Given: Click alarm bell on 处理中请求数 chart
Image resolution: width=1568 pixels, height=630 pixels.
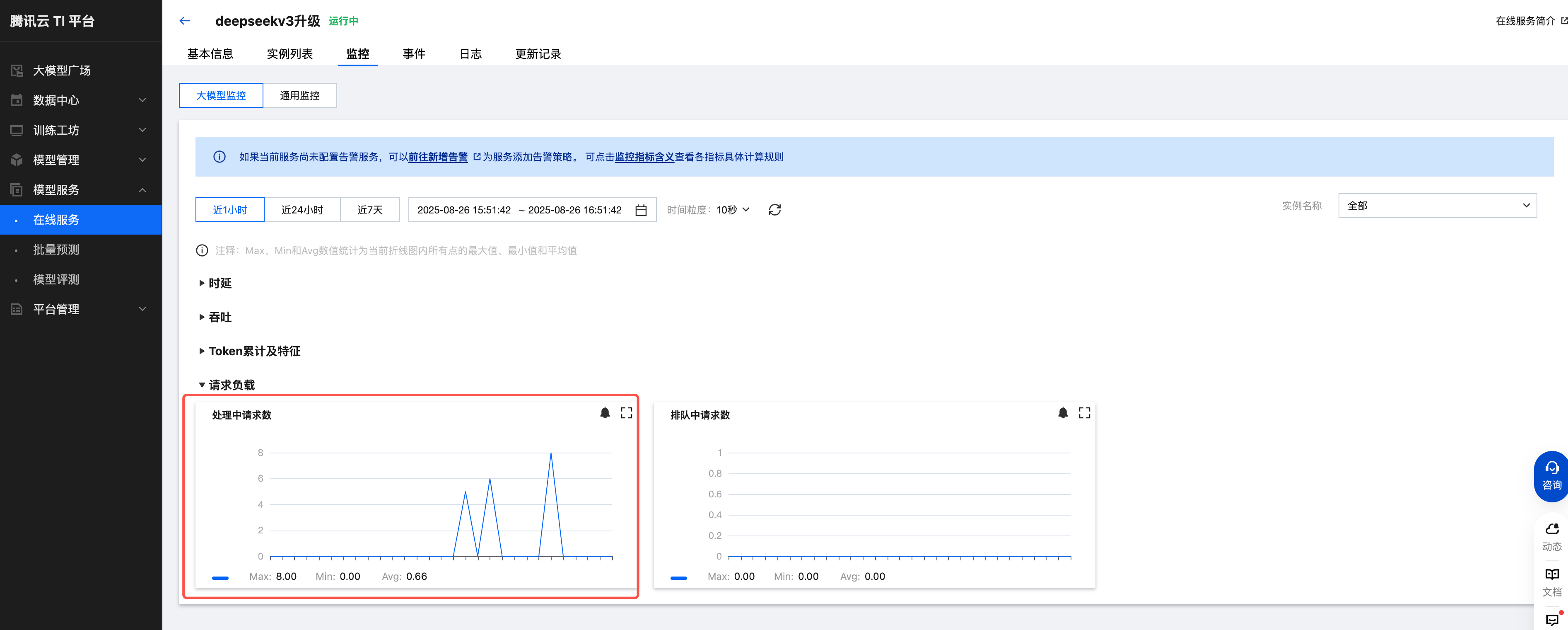Looking at the screenshot, I should (604, 413).
